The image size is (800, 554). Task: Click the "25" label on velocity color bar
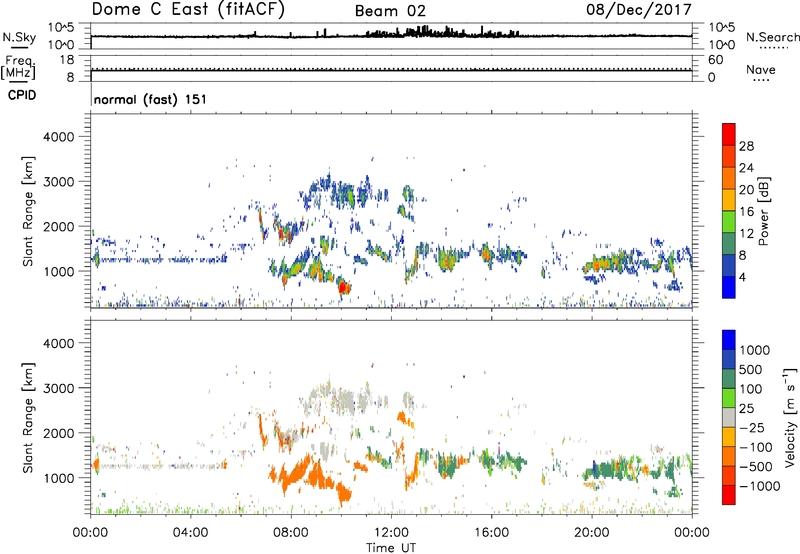click(x=747, y=408)
